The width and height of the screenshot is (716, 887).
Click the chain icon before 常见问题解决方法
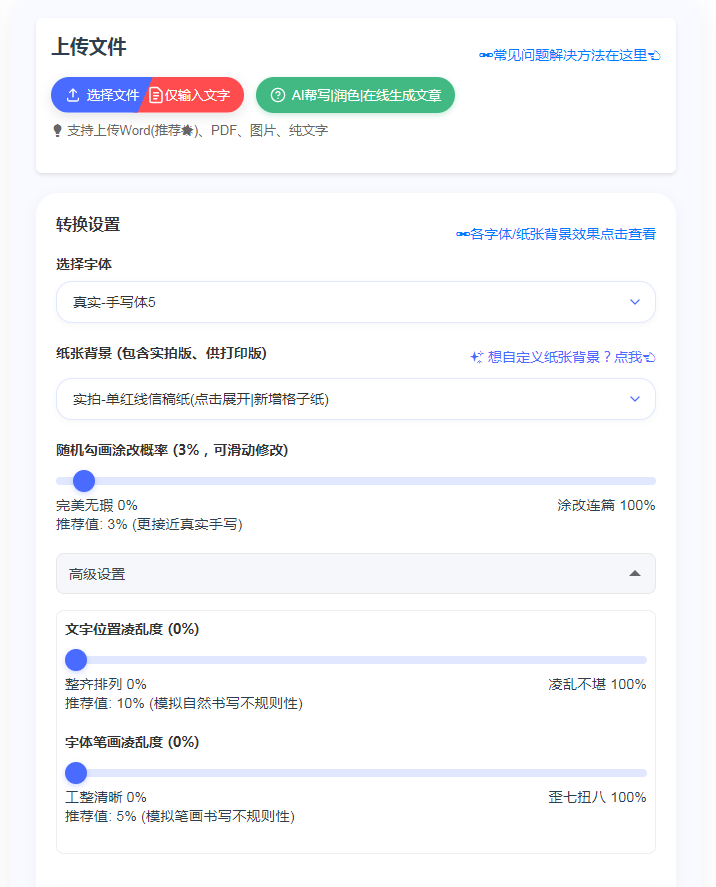(486, 55)
